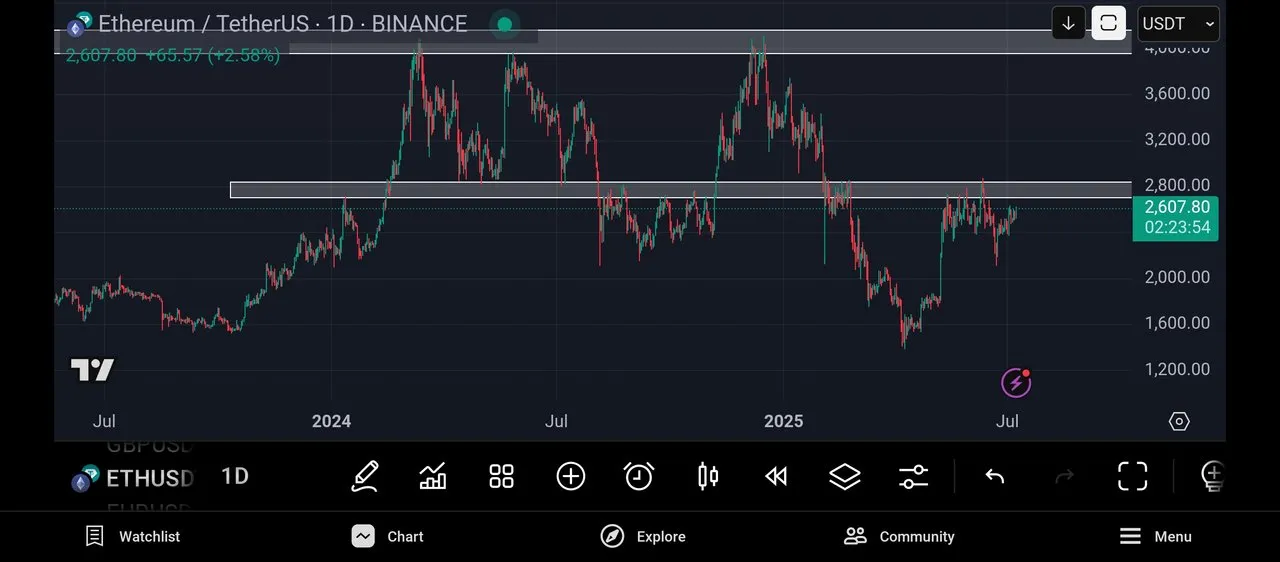This screenshot has height=562, width=1280.
Task: Open the drawing tools pencil icon
Action: click(x=365, y=476)
